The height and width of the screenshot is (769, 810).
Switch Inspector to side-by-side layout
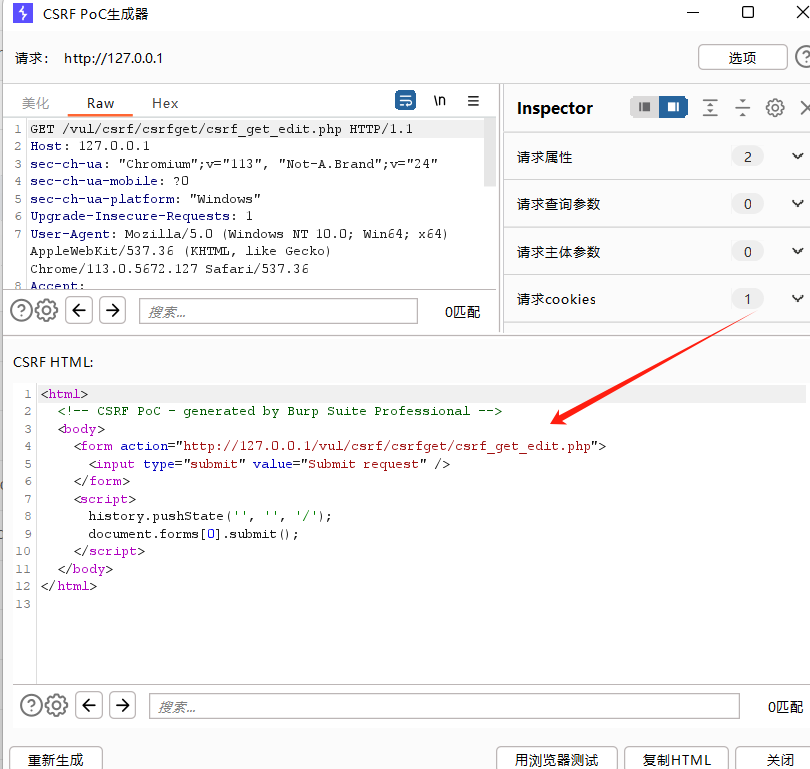tap(673, 107)
